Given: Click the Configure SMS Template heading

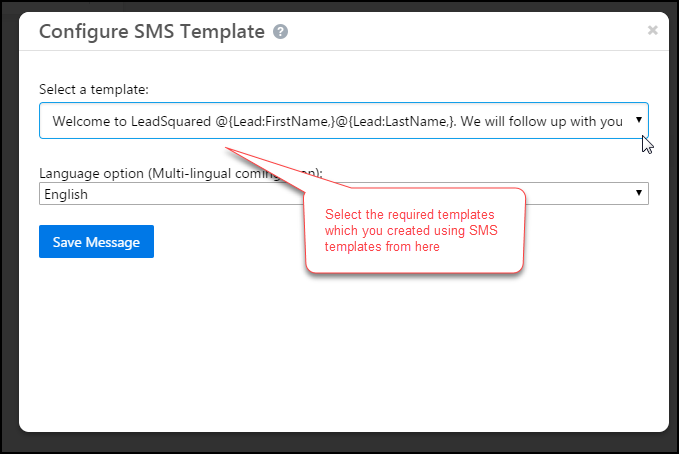Looking at the screenshot, I should coord(152,32).
